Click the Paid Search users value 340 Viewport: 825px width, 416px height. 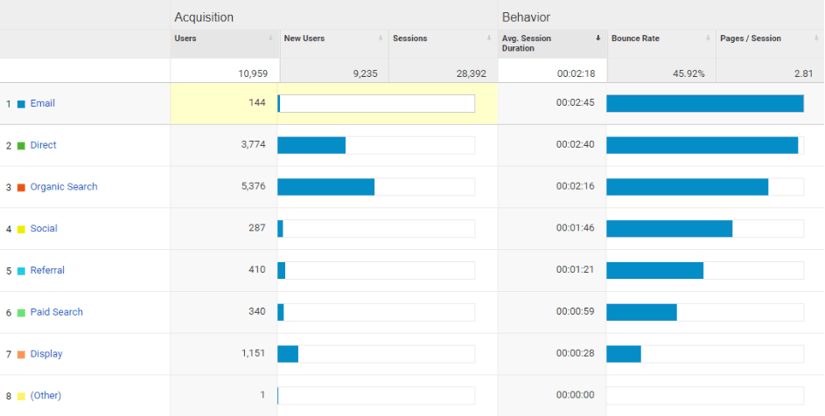pyautogui.click(x=257, y=311)
